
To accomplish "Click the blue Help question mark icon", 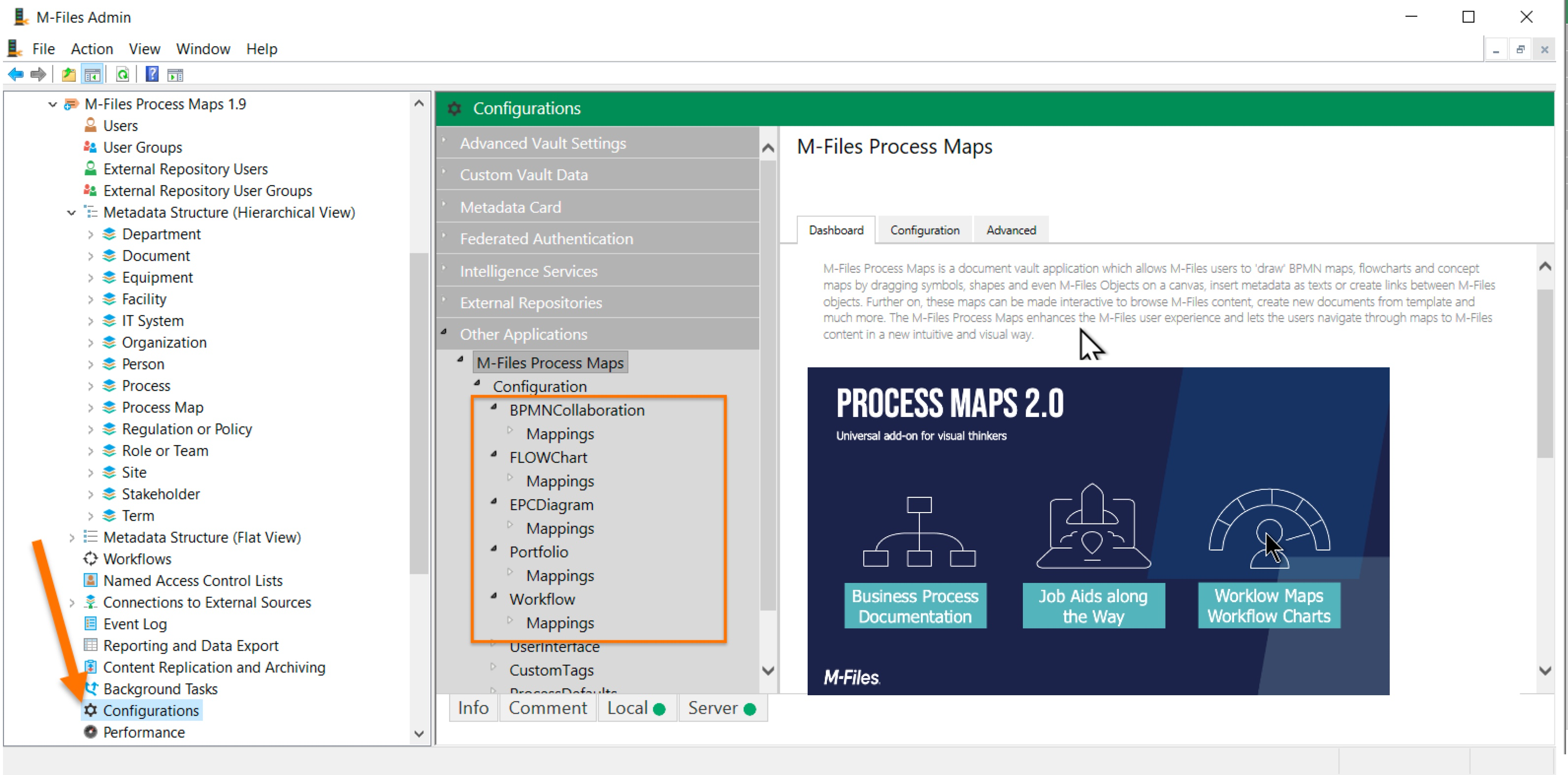I will click(x=152, y=75).
